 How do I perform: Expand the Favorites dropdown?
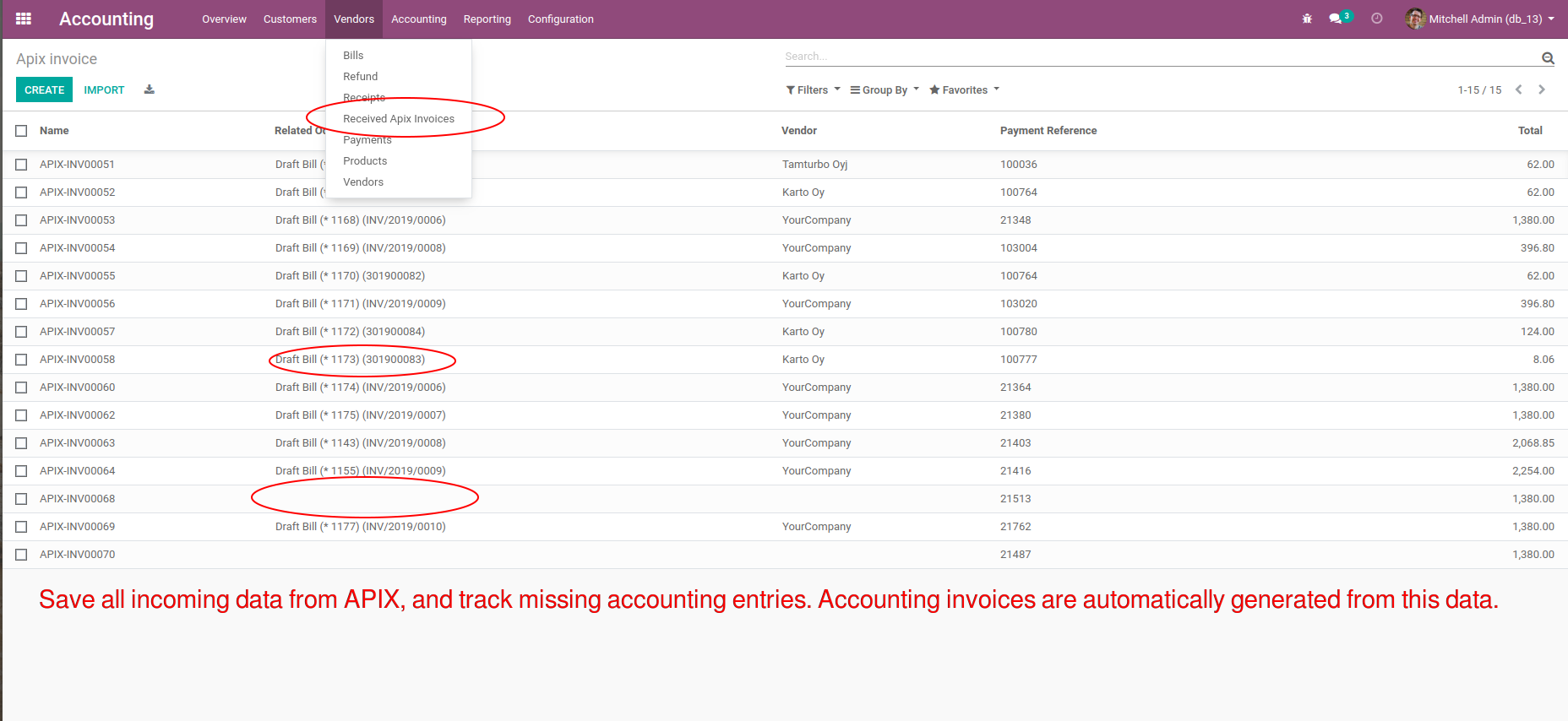click(x=964, y=90)
